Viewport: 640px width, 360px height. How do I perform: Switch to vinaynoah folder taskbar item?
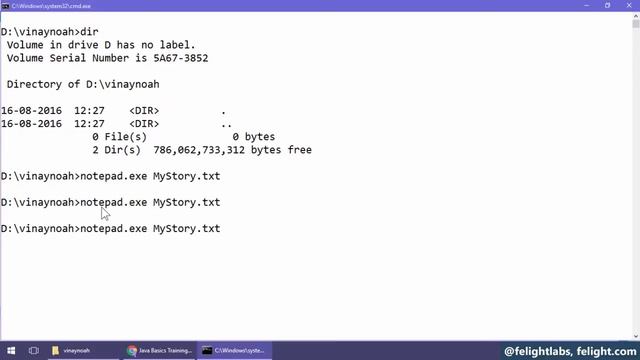pos(83,351)
